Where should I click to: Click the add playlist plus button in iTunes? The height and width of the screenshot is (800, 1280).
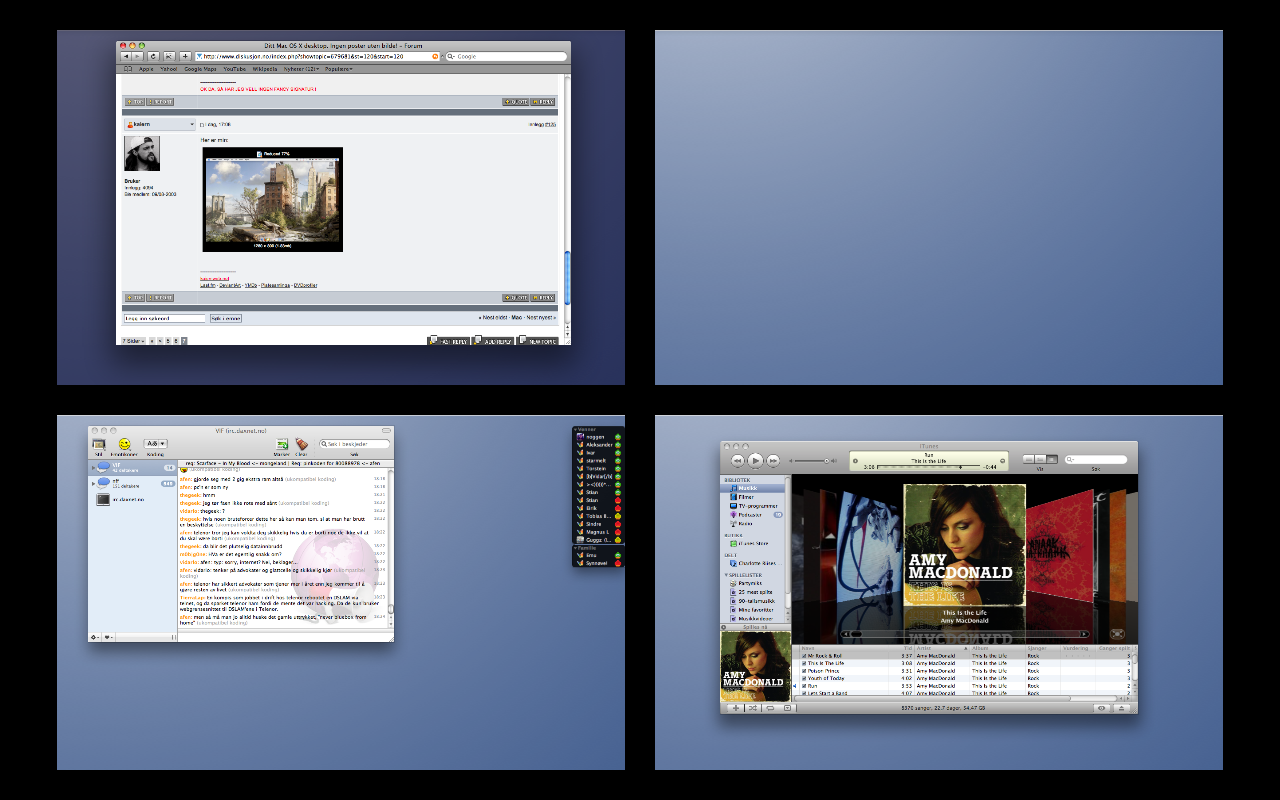pyautogui.click(x=736, y=708)
